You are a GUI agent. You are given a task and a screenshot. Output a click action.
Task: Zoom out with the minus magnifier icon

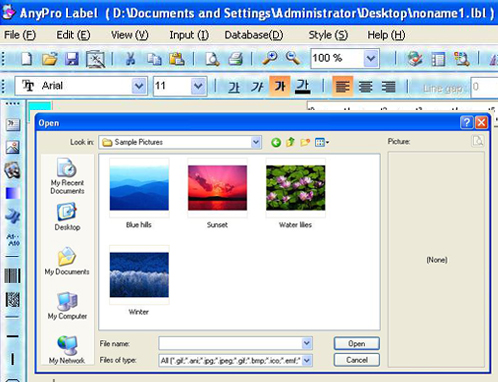pyautogui.click(x=293, y=58)
